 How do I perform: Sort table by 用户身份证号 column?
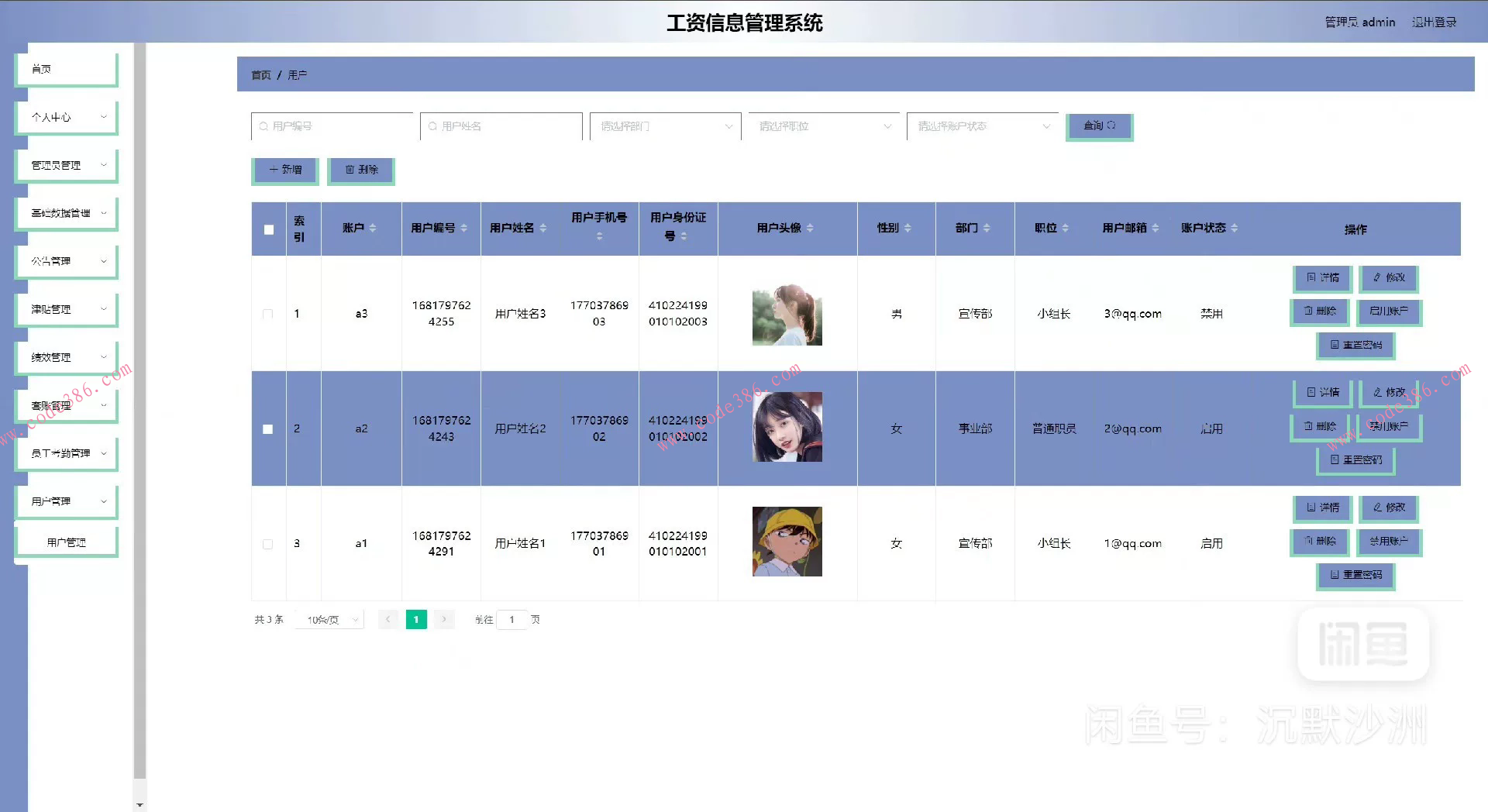684,236
